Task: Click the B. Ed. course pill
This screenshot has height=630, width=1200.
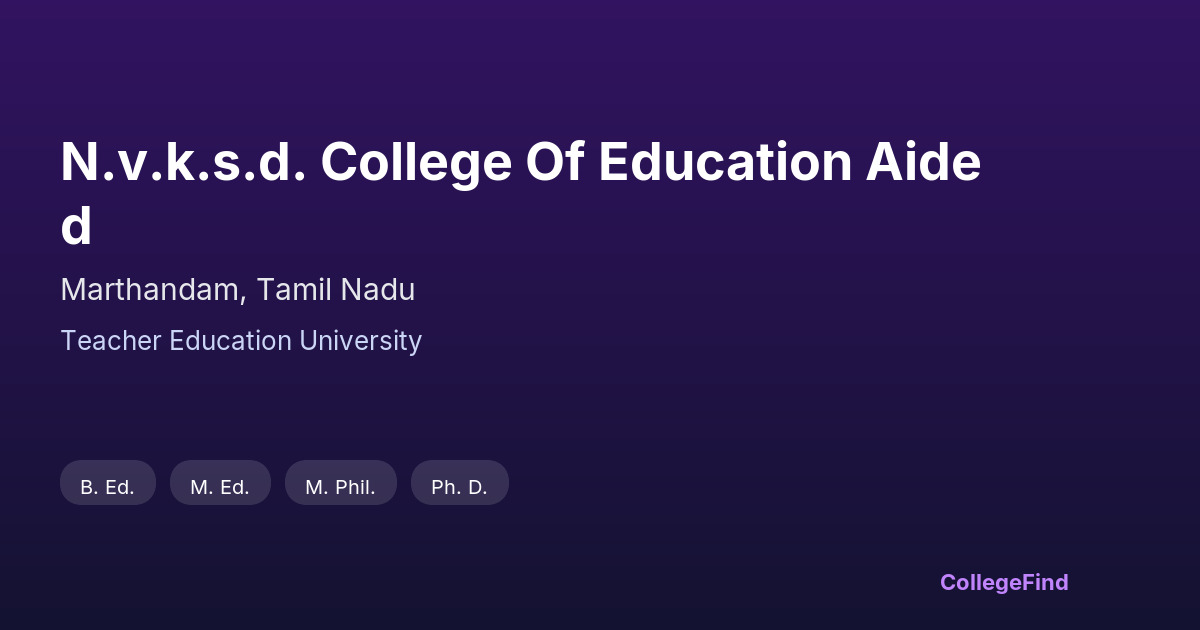Action: tap(108, 487)
